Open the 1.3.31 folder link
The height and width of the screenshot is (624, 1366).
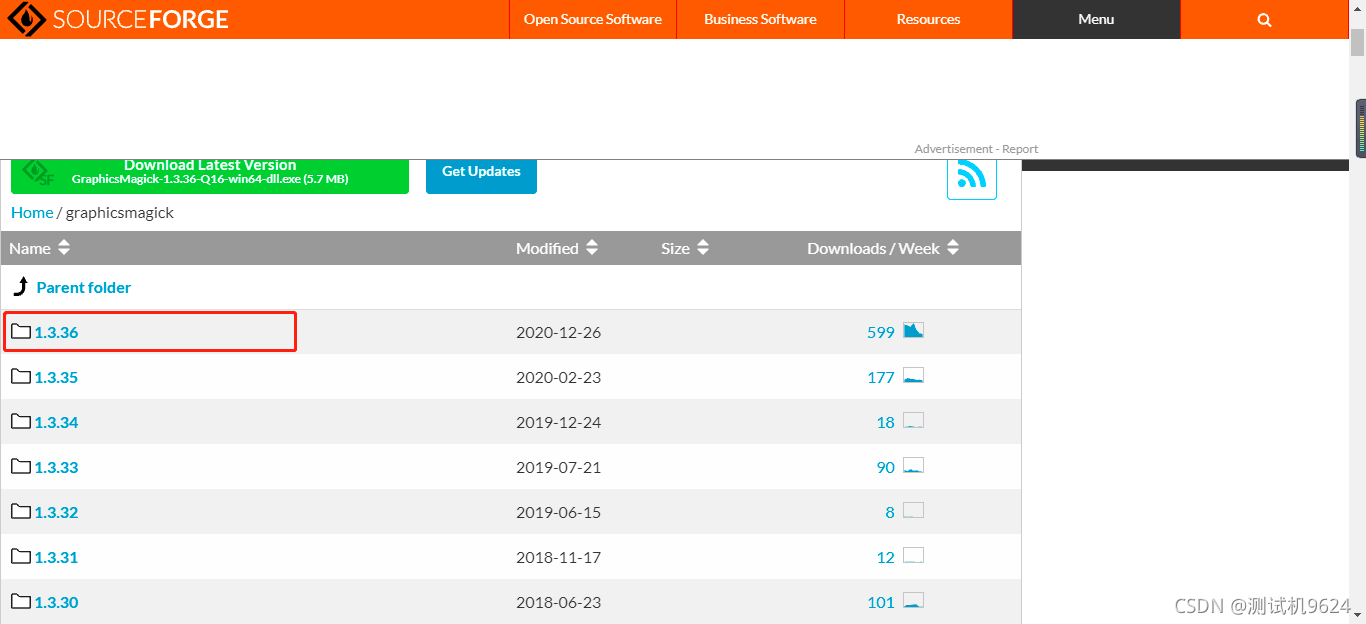coord(56,557)
